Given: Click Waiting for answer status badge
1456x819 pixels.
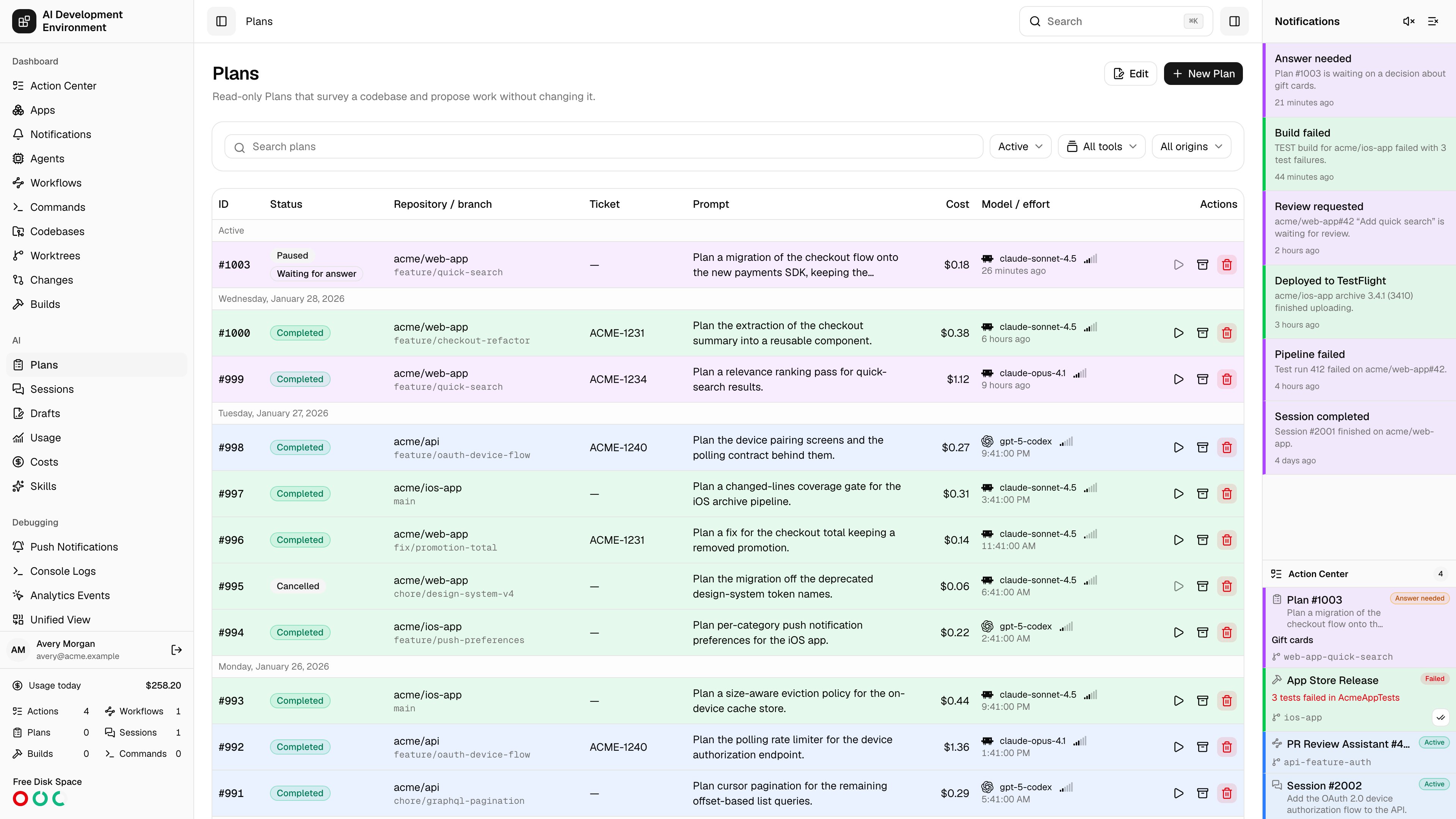Looking at the screenshot, I should click(317, 274).
